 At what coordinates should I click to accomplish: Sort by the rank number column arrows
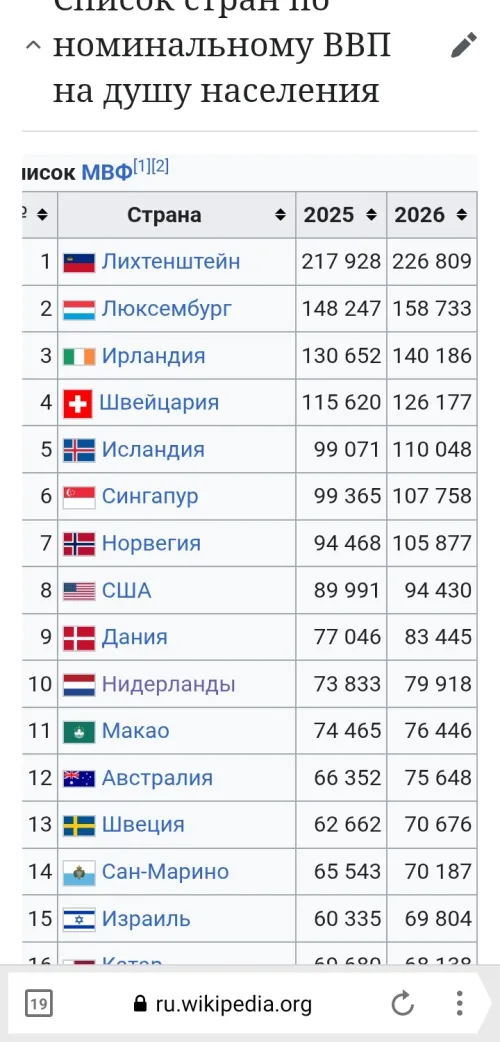42,215
